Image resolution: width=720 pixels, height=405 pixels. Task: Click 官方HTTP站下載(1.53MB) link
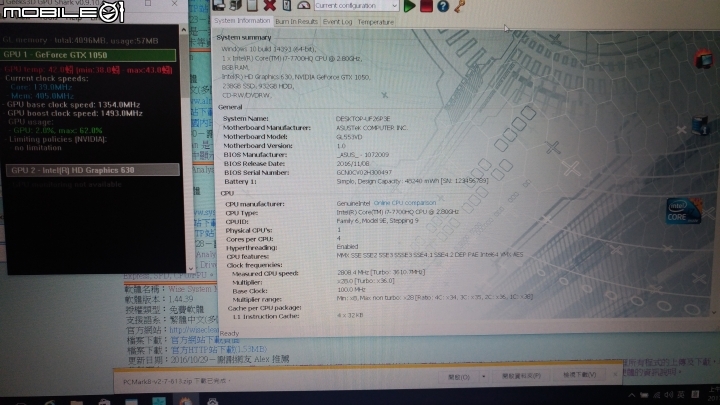coord(219,349)
